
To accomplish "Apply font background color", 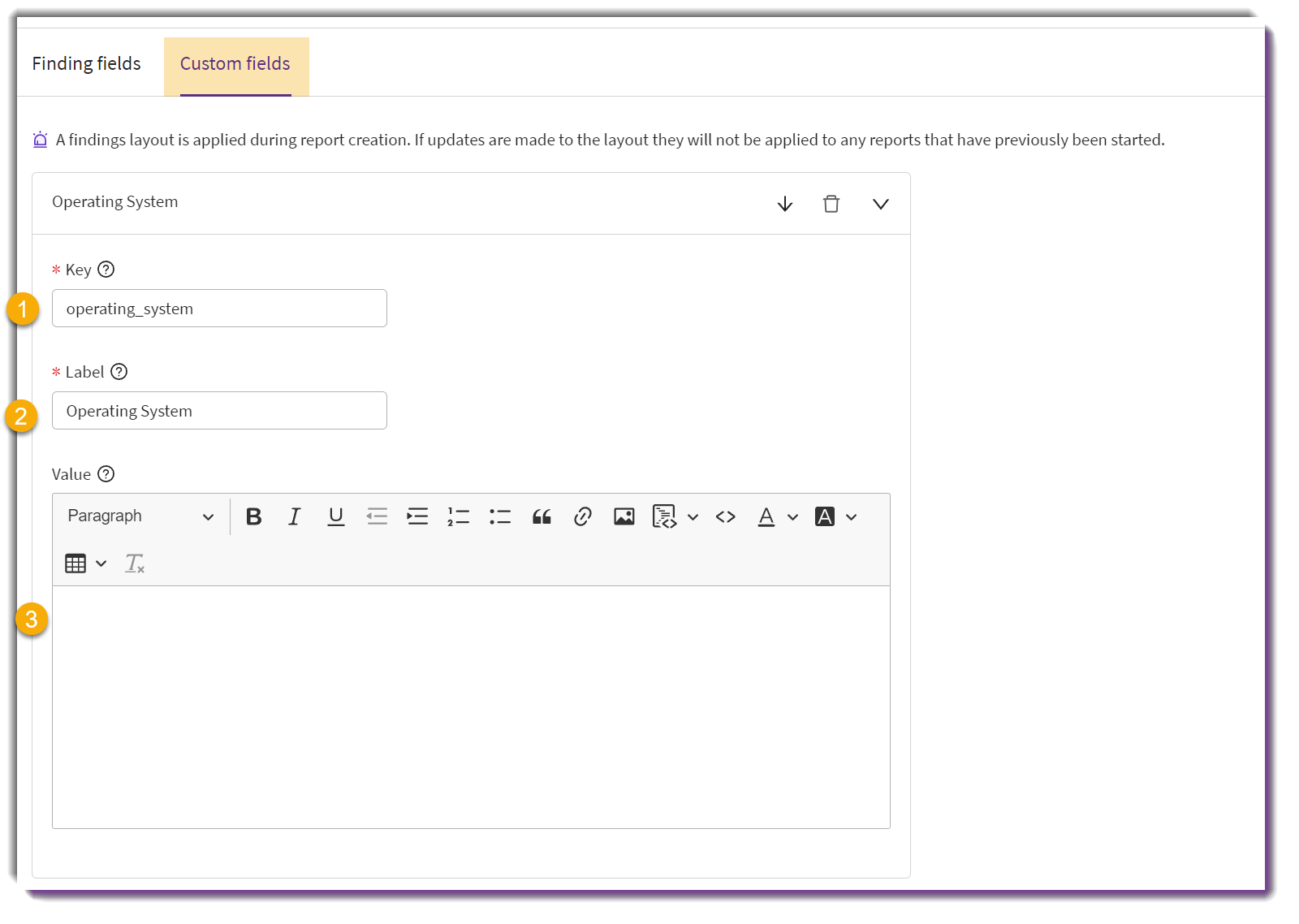I will pyautogui.click(x=825, y=516).
